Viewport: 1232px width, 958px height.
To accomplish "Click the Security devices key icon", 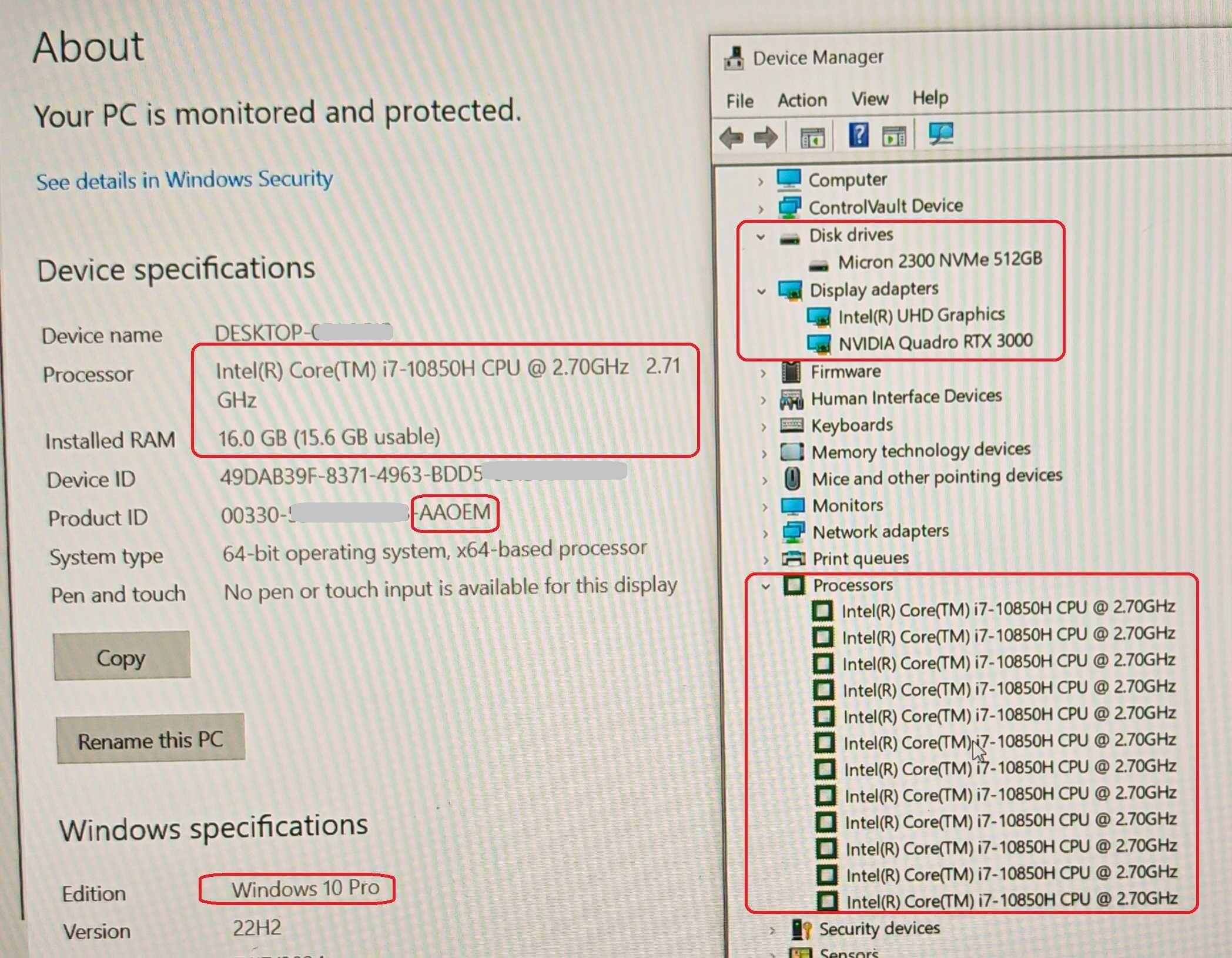I will click(x=802, y=929).
